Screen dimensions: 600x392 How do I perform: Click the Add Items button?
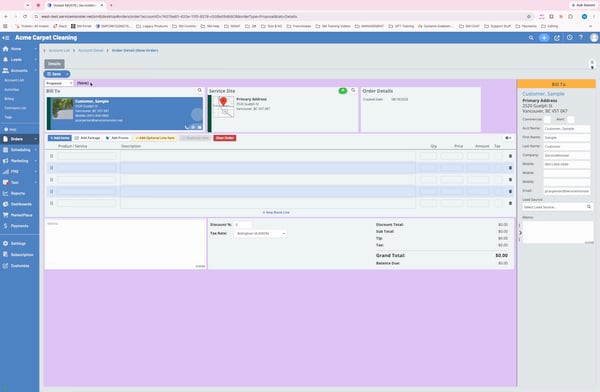click(x=60, y=138)
